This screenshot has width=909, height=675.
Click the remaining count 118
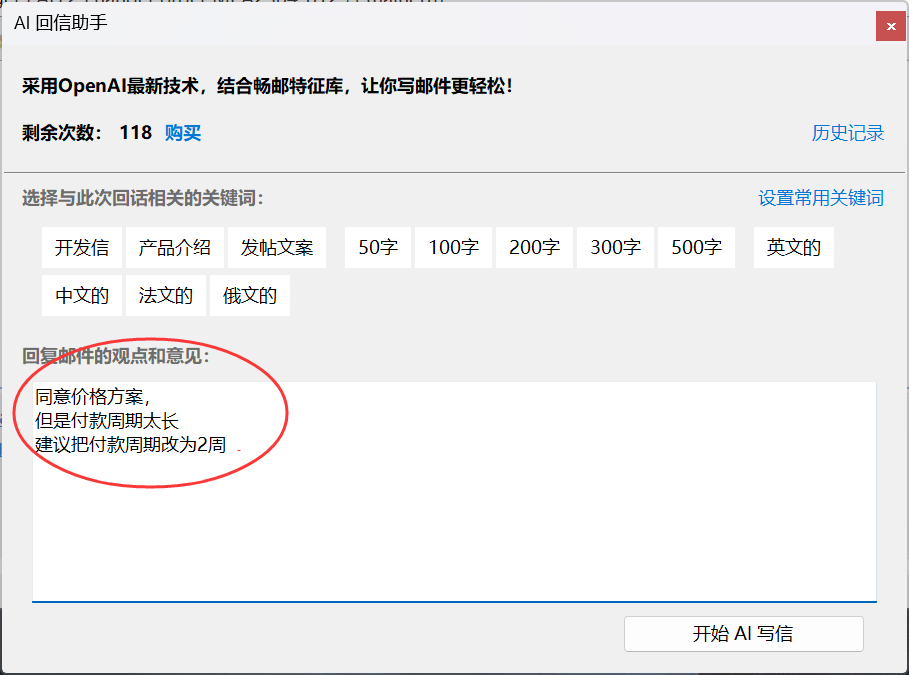pos(136,133)
